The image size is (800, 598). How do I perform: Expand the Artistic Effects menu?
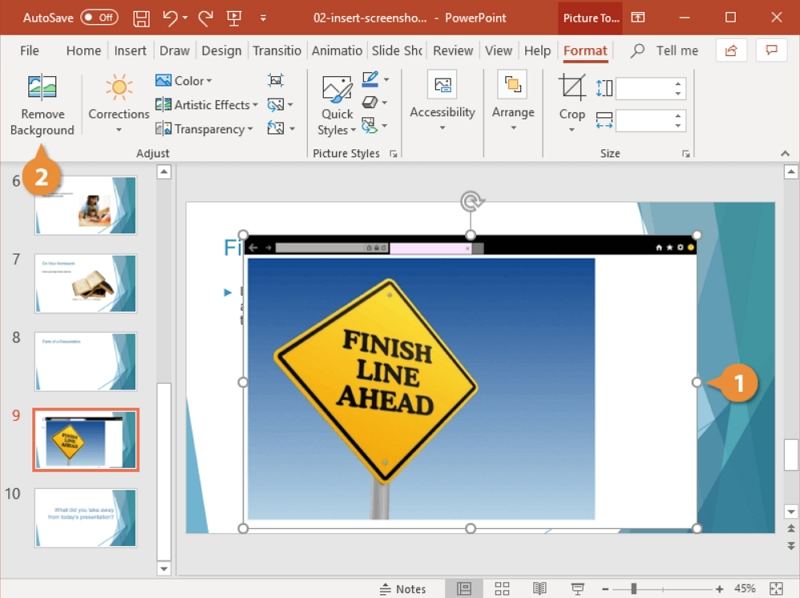[206, 105]
